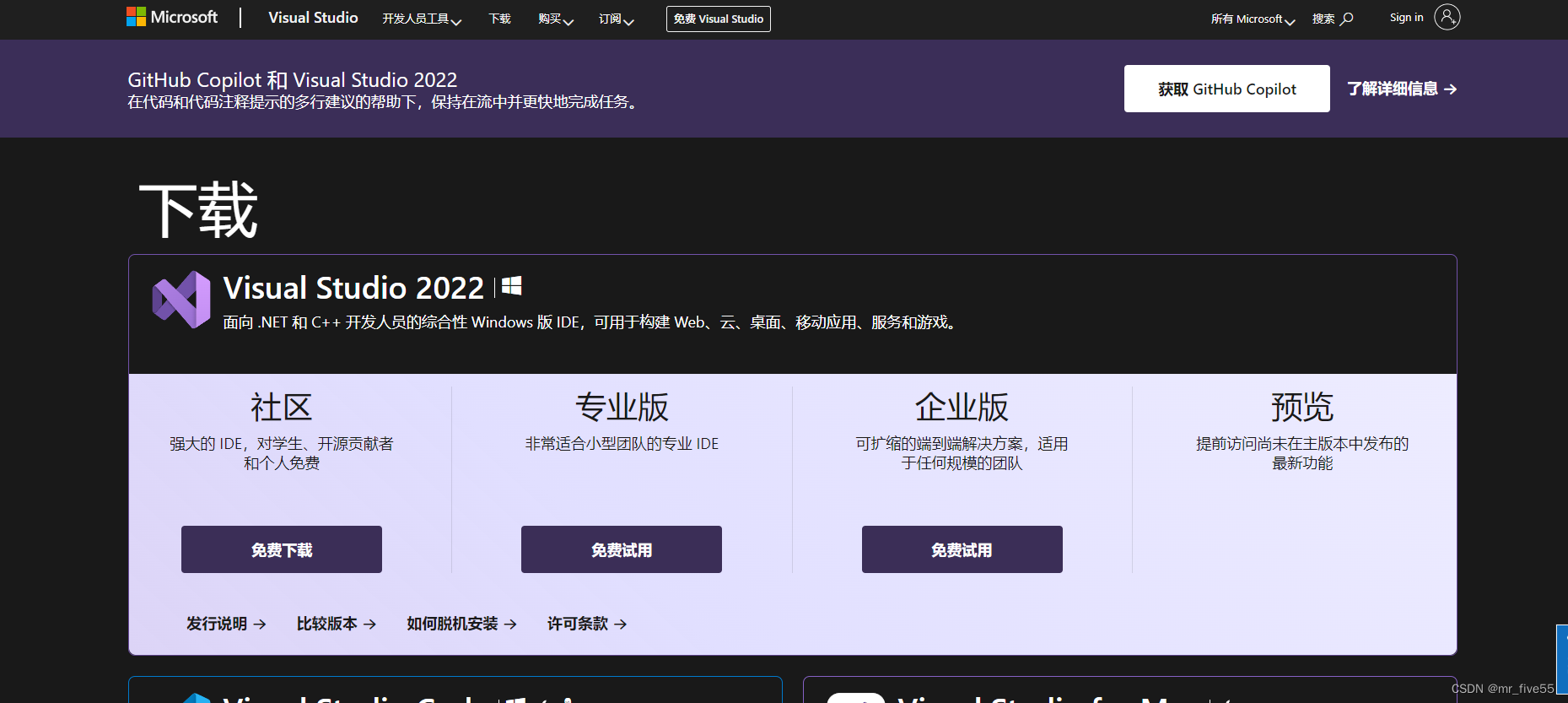Click the 获取 GitHub Copilot button
Image resolution: width=1568 pixels, height=703 pixels.
coord(1227,89)
